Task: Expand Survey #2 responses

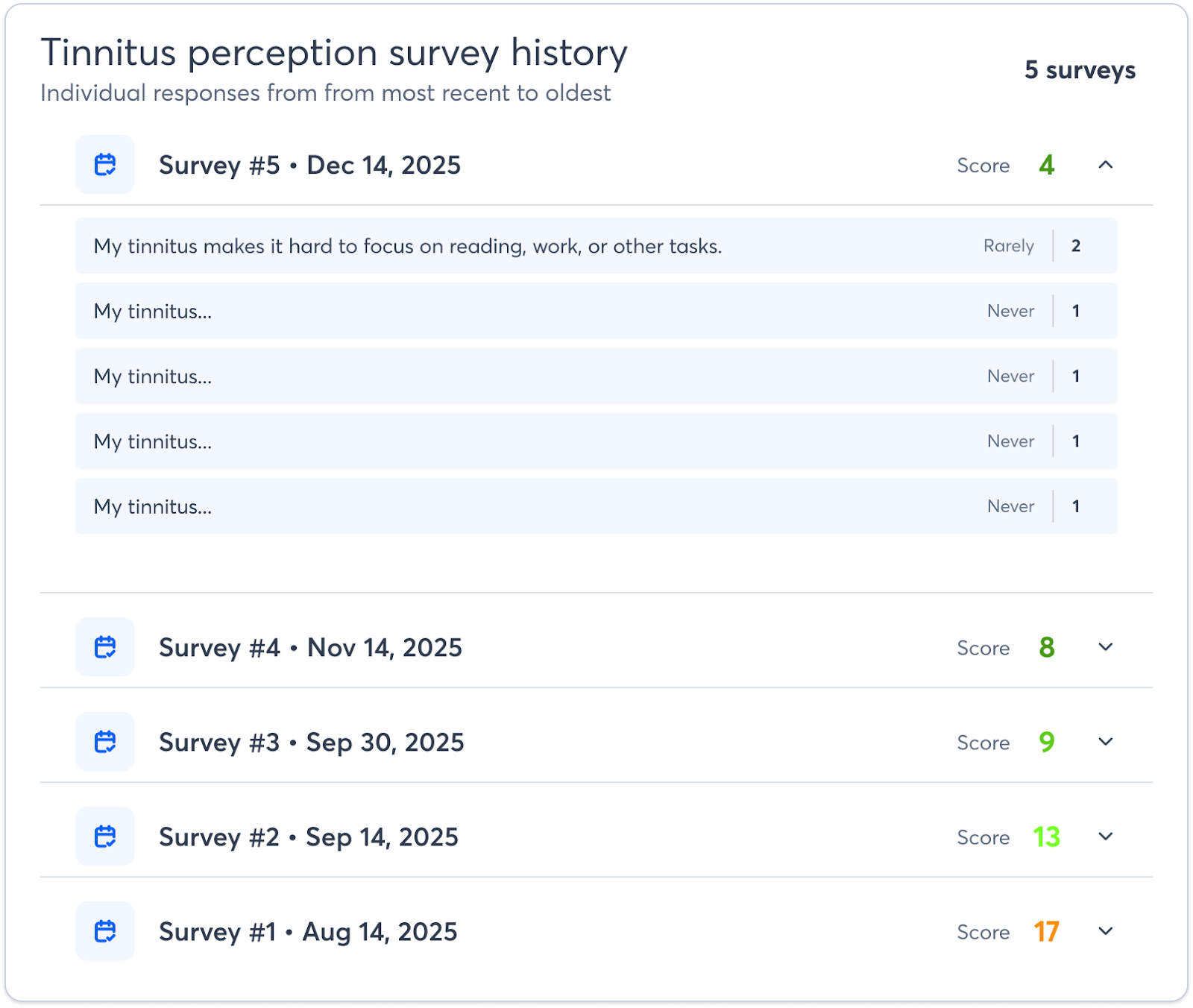Action: 1107,837
